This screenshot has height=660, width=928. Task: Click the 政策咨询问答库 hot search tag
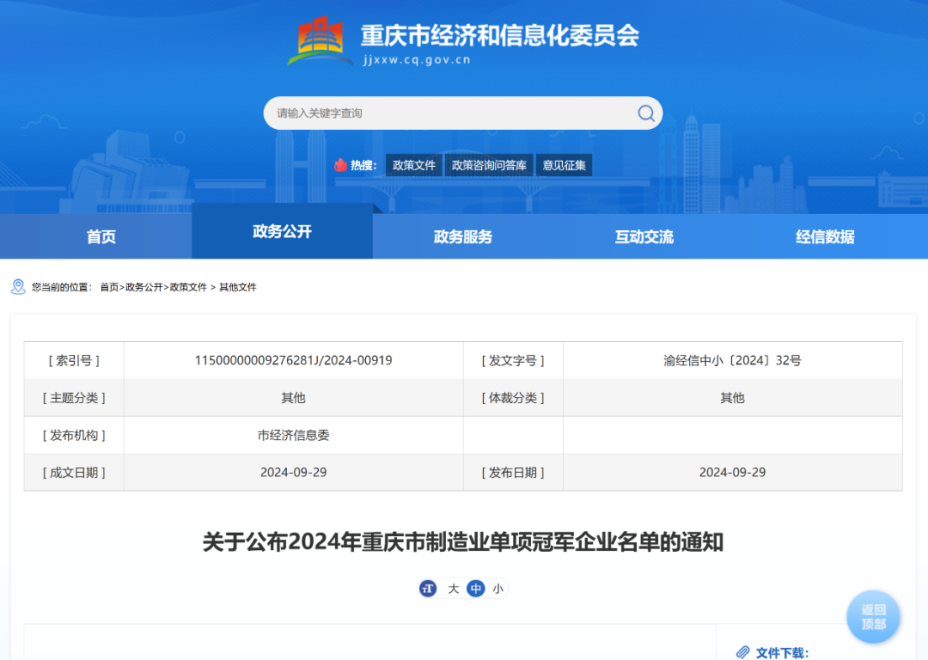pyautogui.click(x=489, y=165)
